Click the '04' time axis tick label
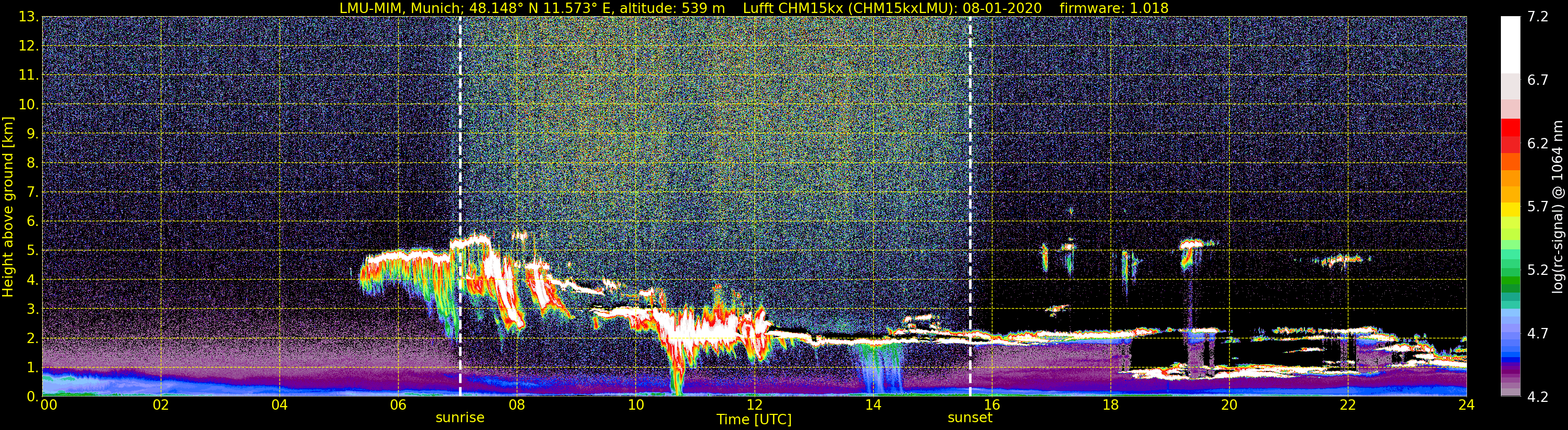1568x430 pixels. coord(279,405)
